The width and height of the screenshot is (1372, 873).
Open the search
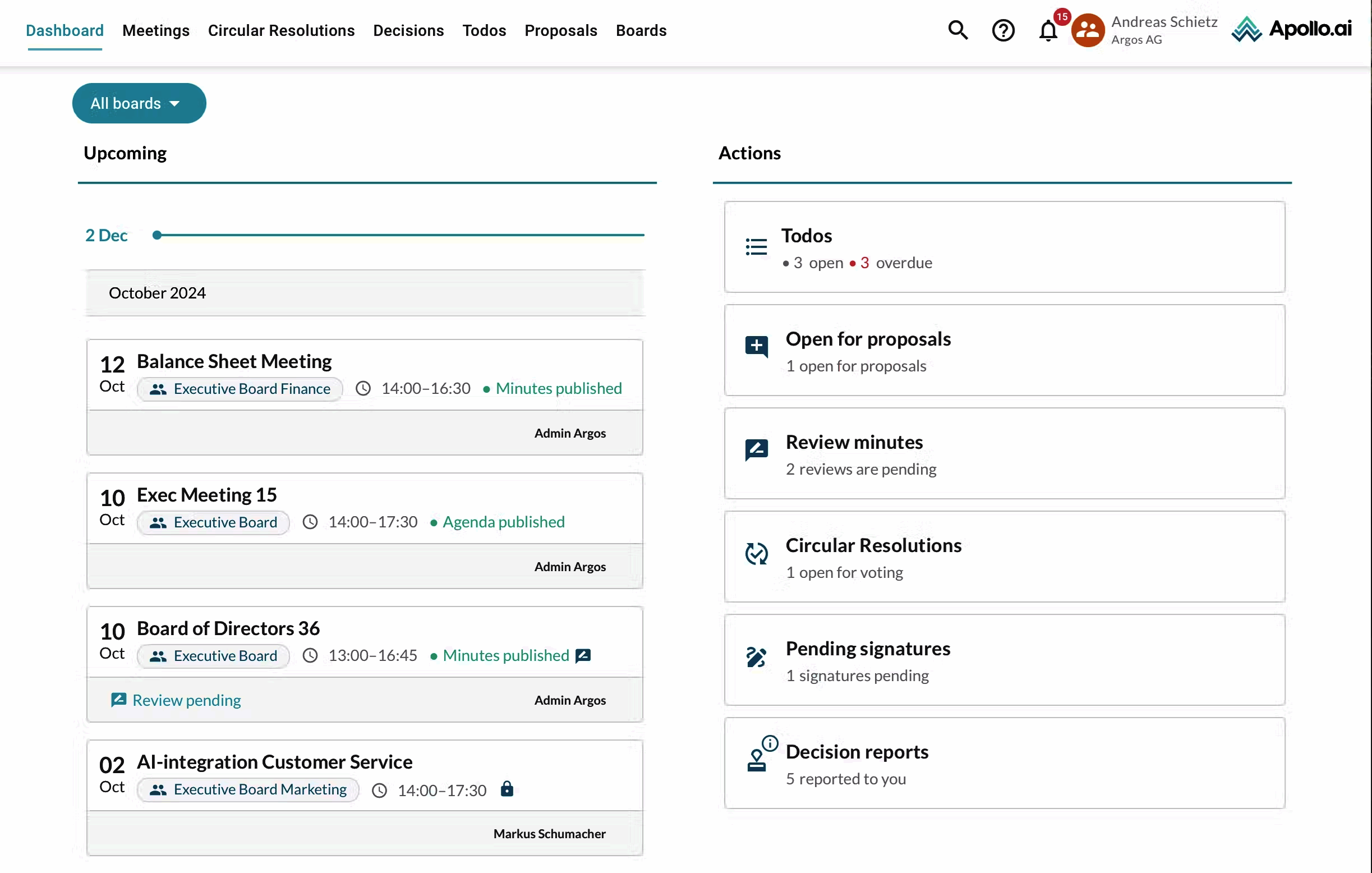[958, 30]
